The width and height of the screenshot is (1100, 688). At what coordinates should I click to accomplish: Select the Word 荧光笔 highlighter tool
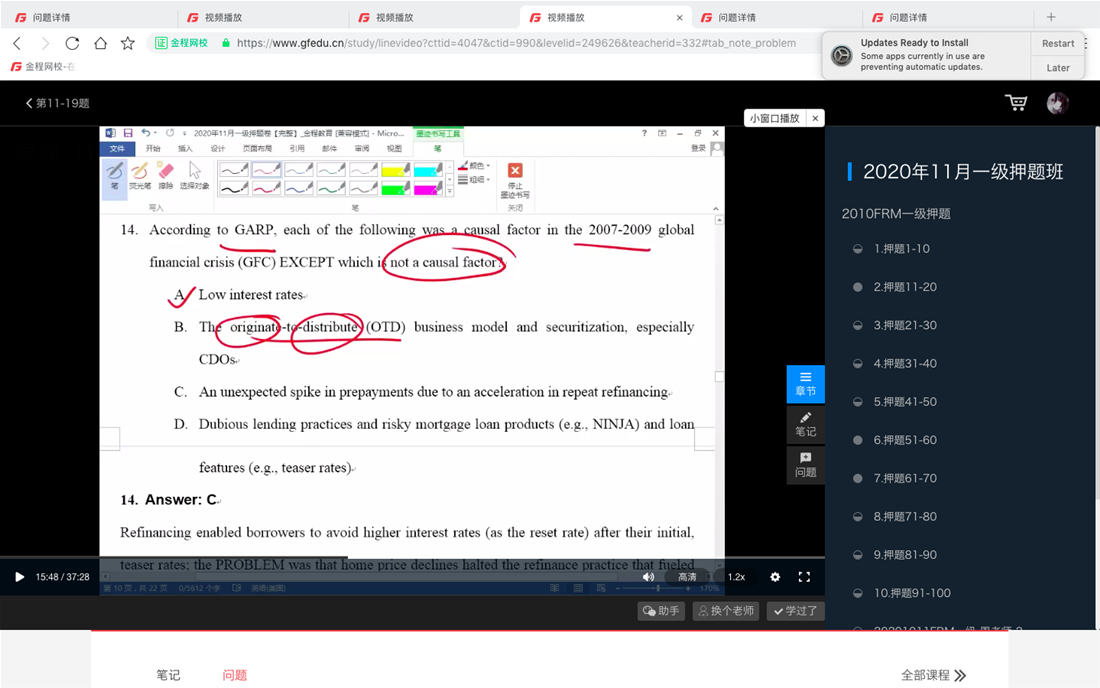pyautogui.click(x=140, y=177)
